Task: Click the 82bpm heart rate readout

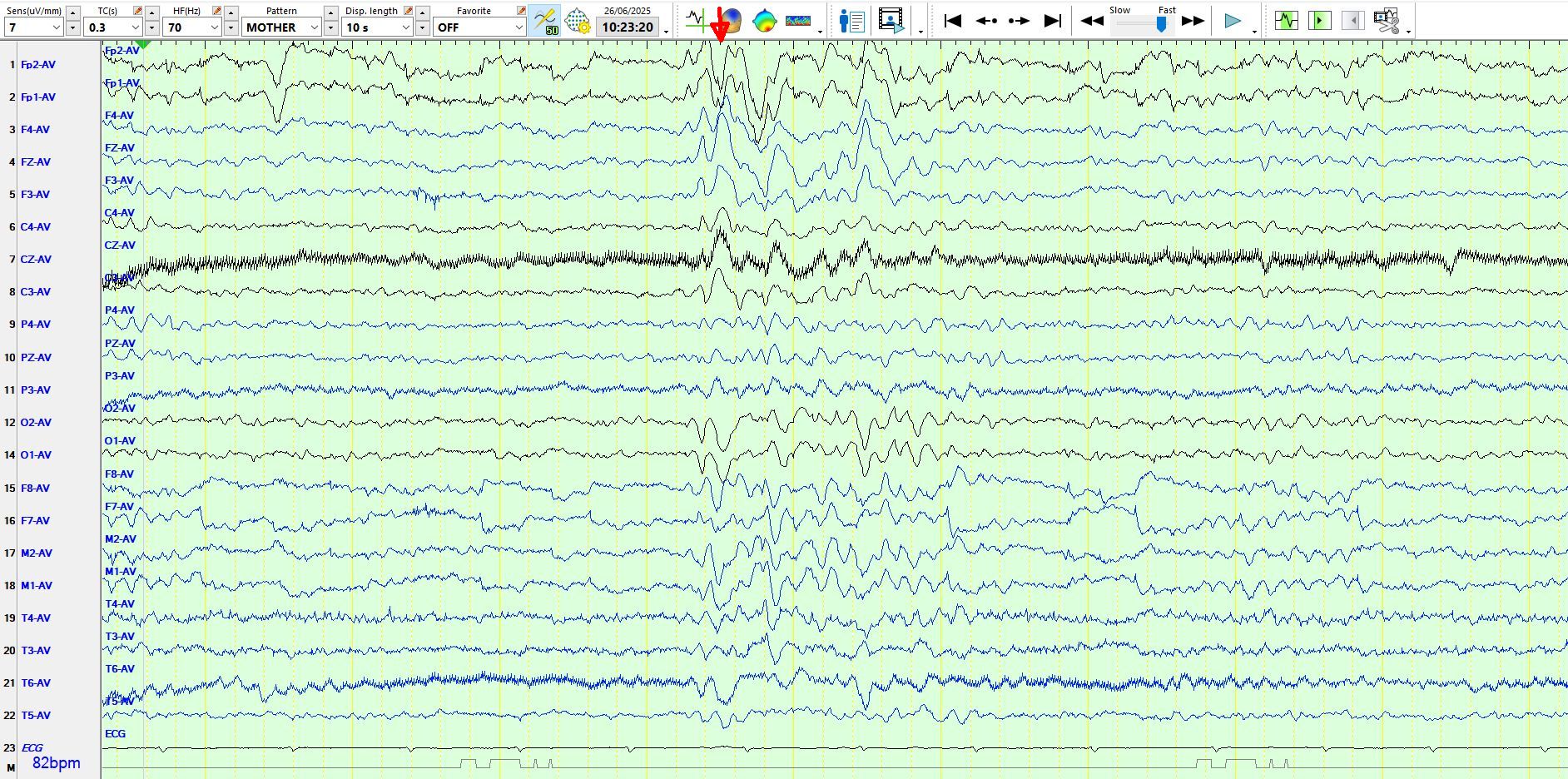Action: click(57, 762)
